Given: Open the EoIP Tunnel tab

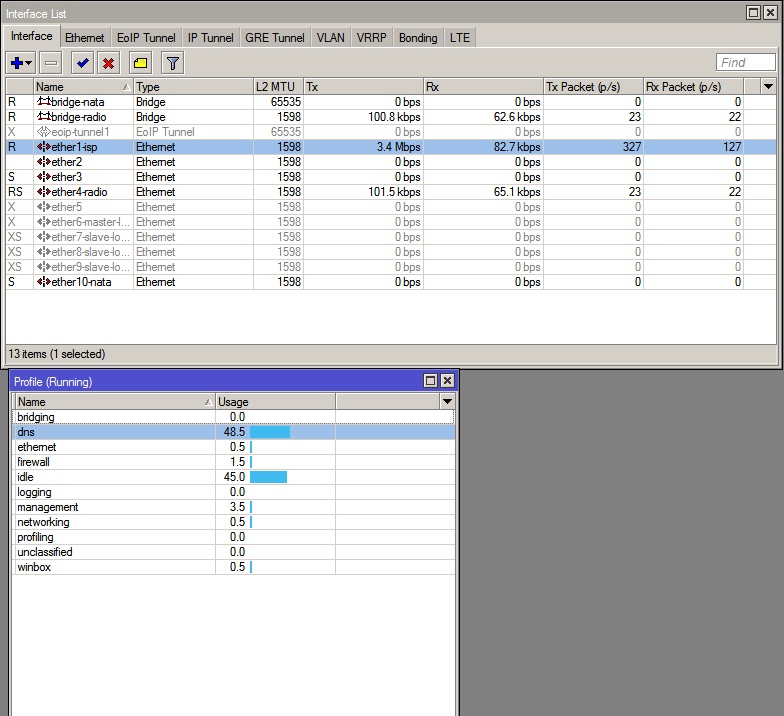Looking at the screenshot, I should pos(146,38).
